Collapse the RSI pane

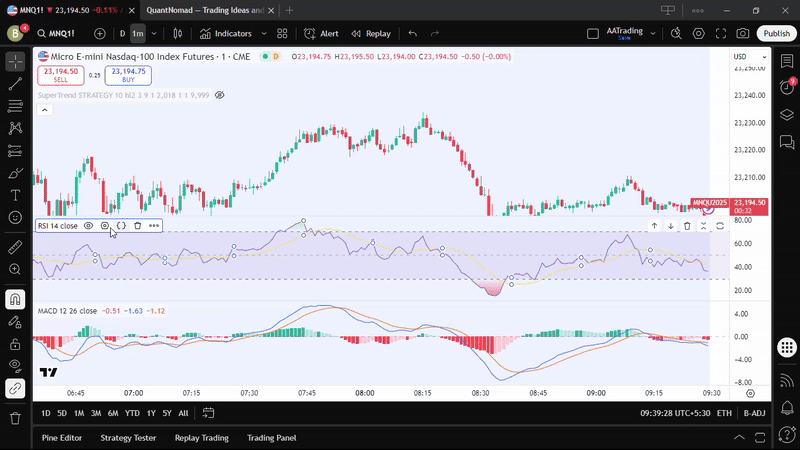(704, 226)
